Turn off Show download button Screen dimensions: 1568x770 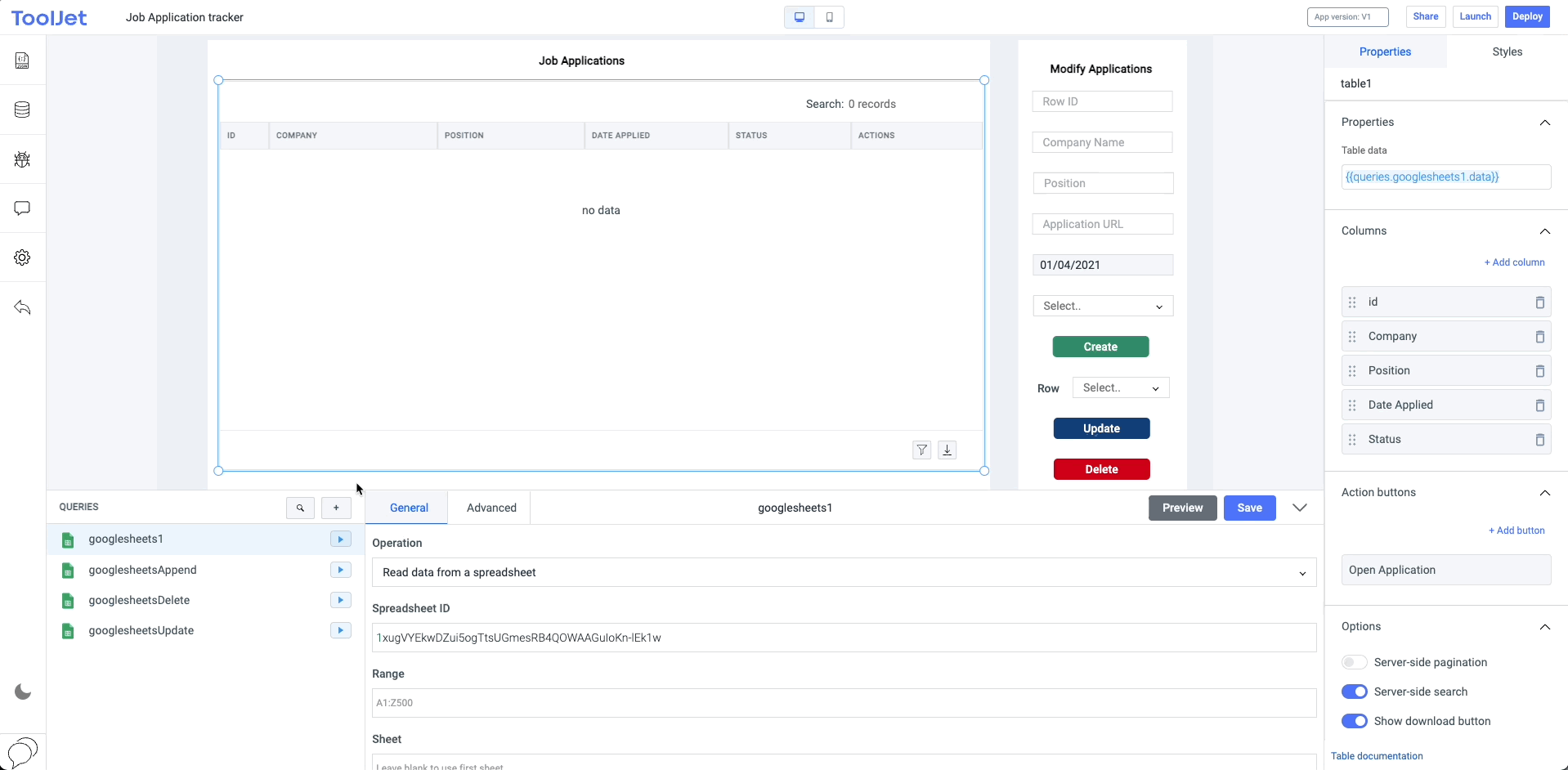1354,720
